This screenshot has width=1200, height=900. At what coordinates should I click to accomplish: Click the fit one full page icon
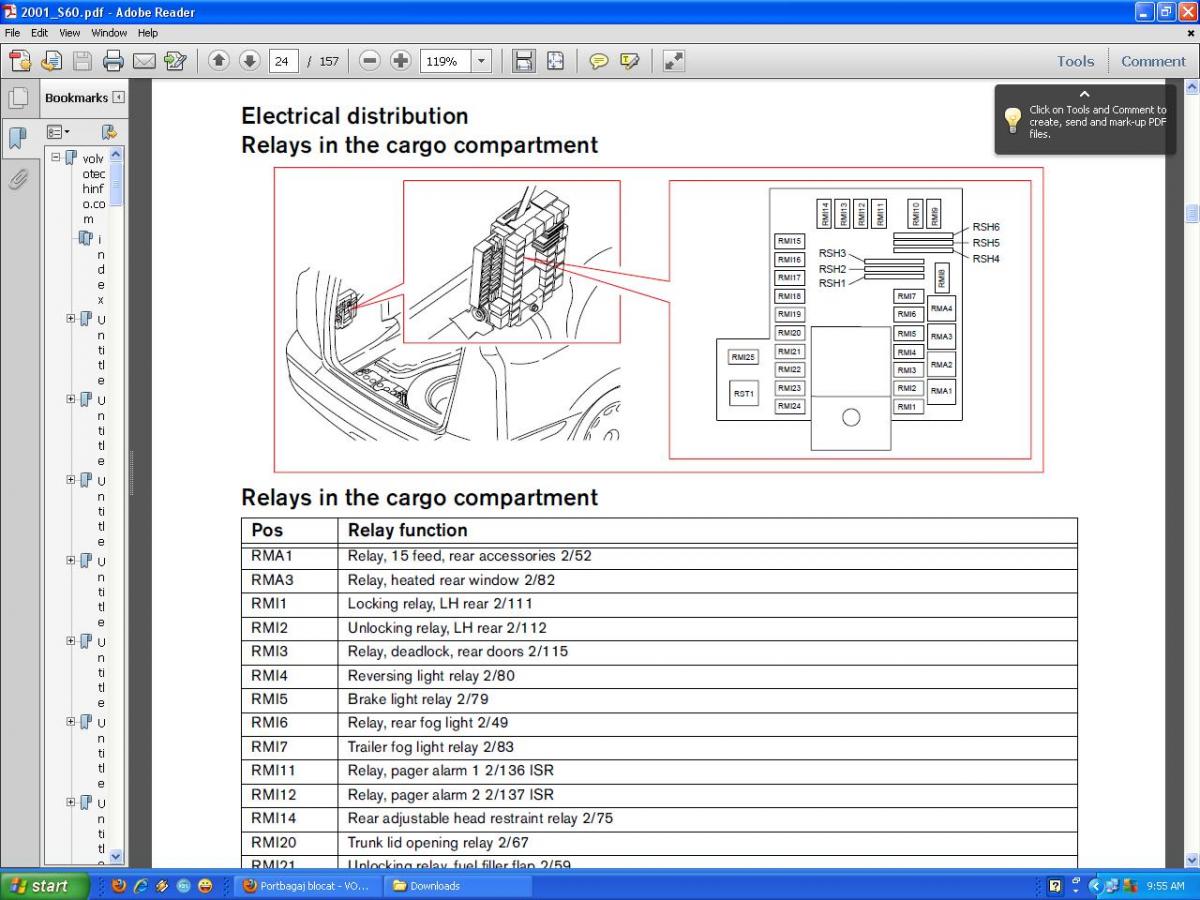tap(554, 61)
